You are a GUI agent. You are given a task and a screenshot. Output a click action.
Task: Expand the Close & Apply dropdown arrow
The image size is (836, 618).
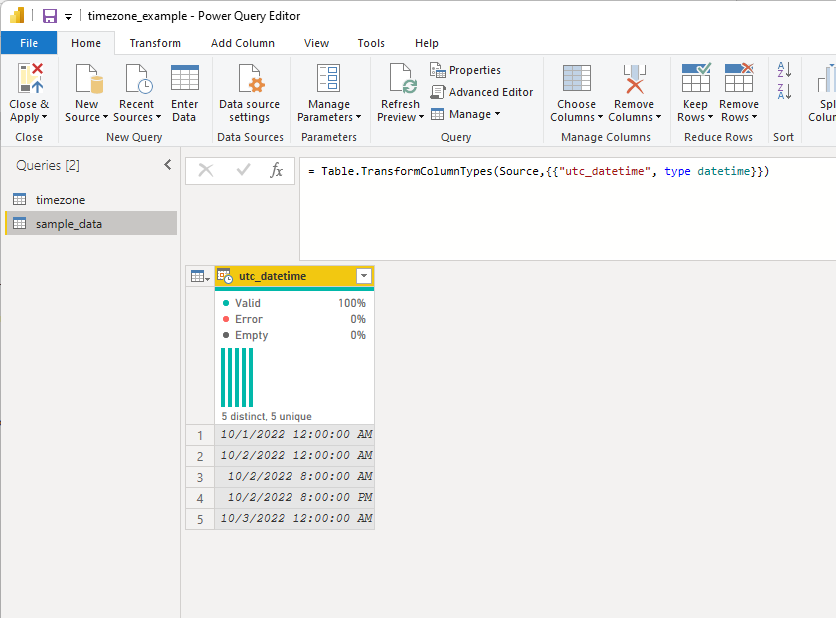click(45, 117)
